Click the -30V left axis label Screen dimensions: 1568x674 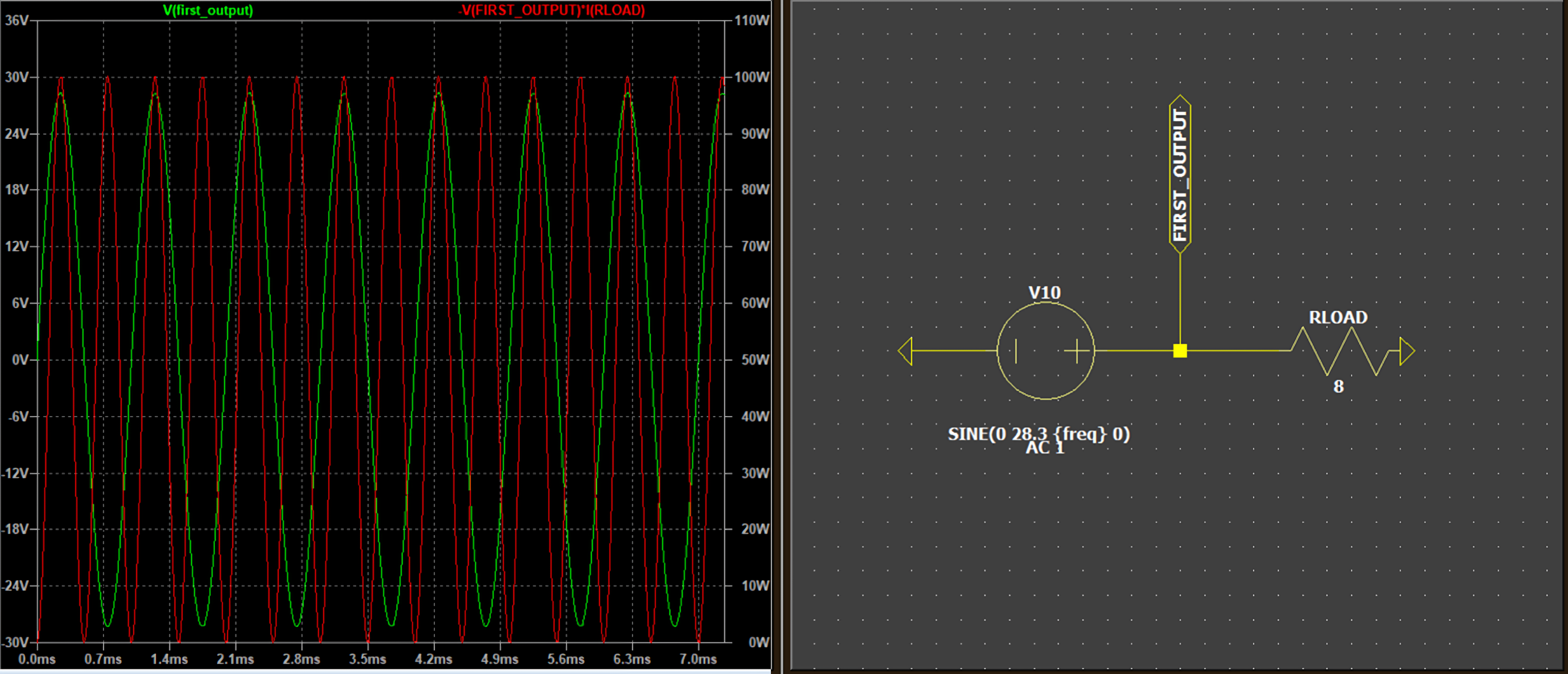click(x=15, y=642)
